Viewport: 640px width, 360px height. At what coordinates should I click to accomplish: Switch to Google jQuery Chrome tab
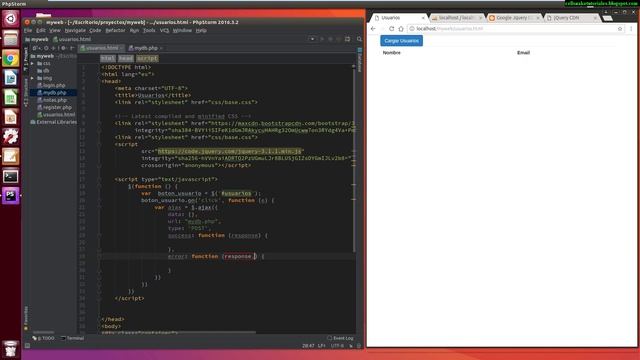coord(513,18)
